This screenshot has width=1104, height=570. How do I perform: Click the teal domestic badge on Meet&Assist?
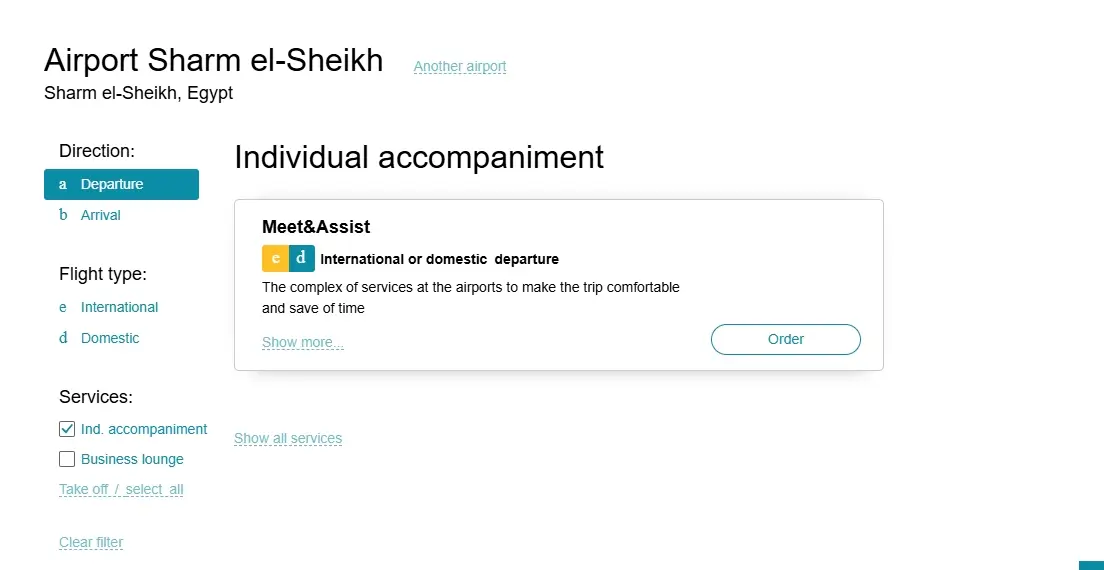[301, 258]
